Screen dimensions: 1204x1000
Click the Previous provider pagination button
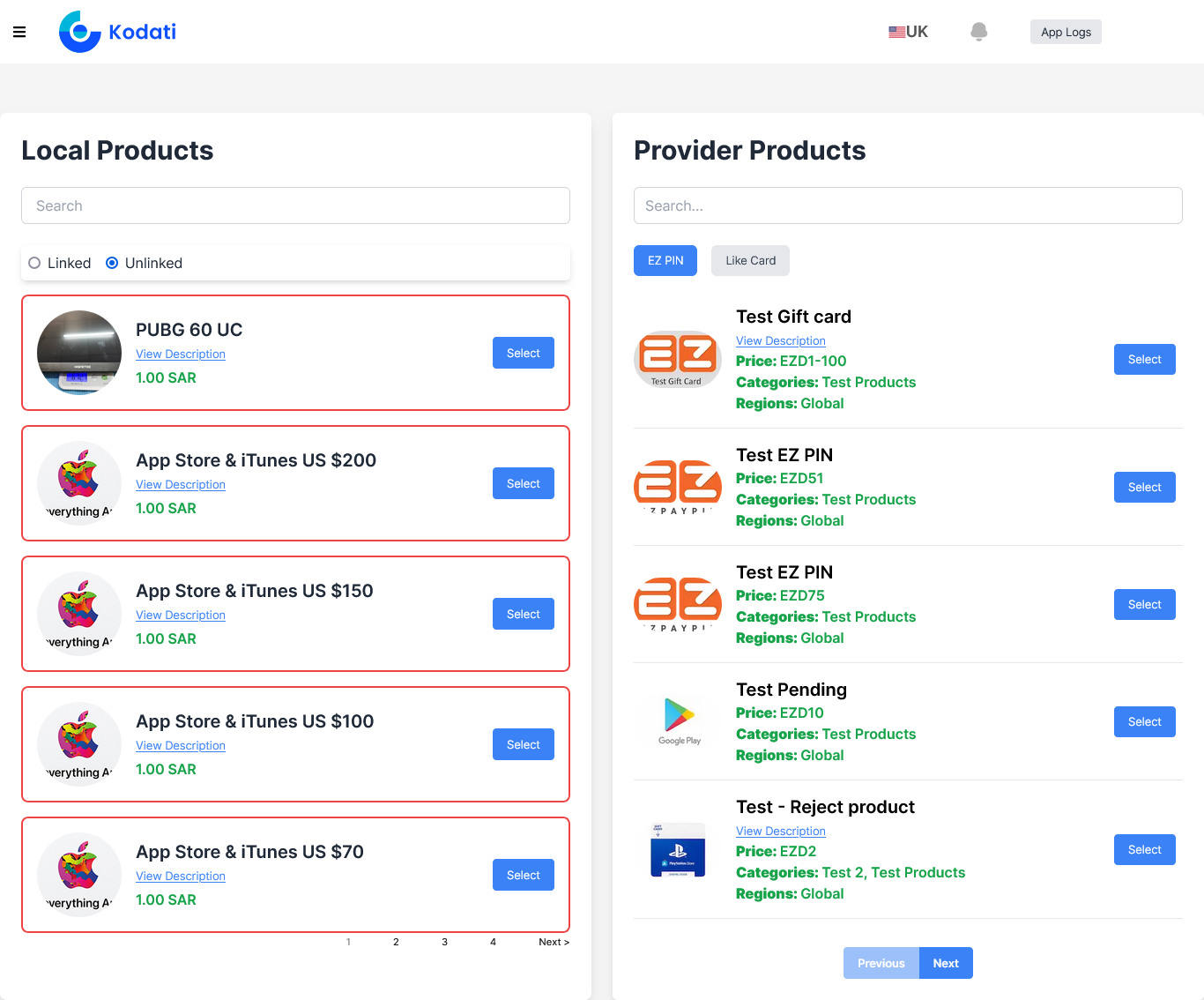881,963
